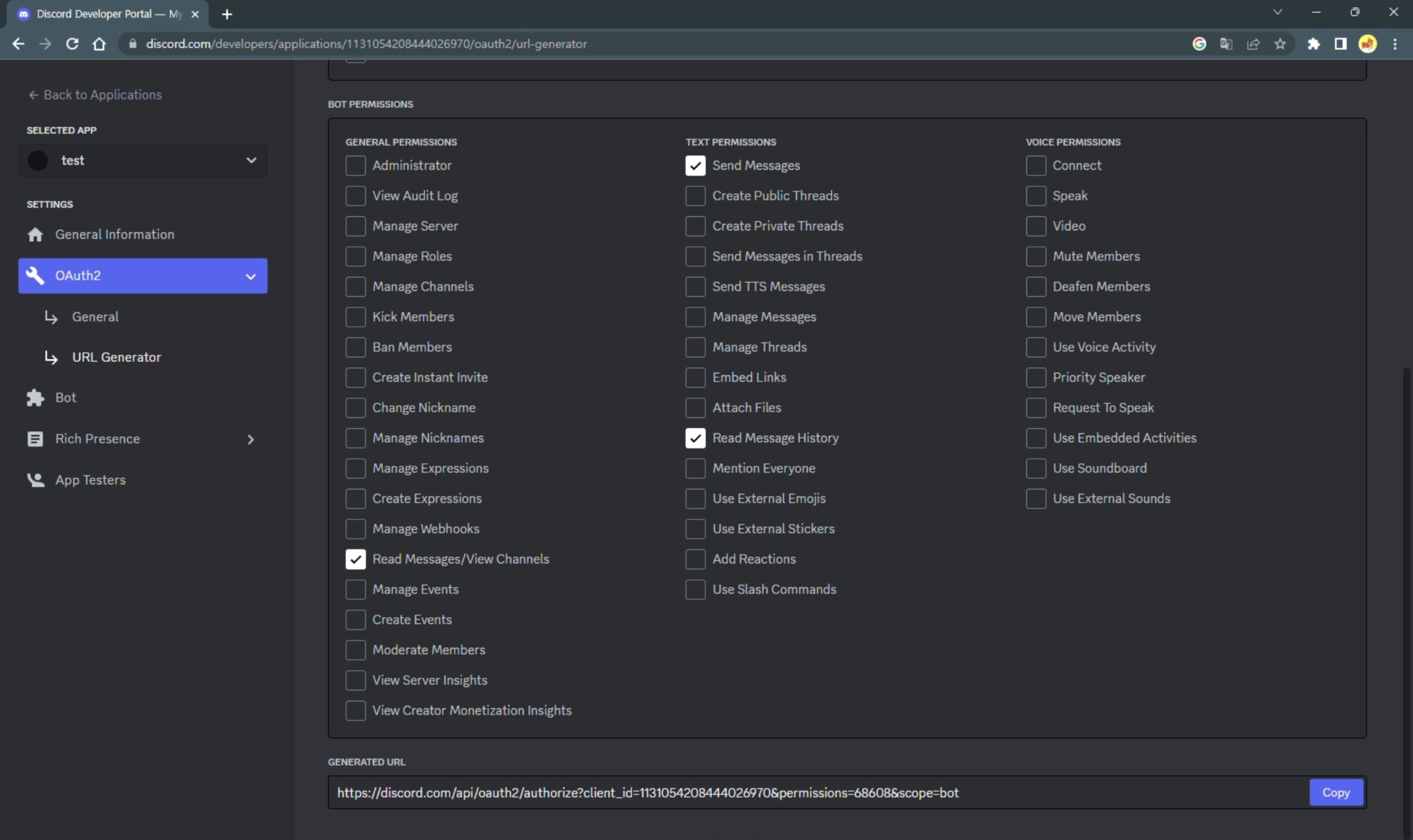Close the Discord Developer Portal tab
Screen dimensions: 1413x840
pyautogui.click(x=195, y=14)
